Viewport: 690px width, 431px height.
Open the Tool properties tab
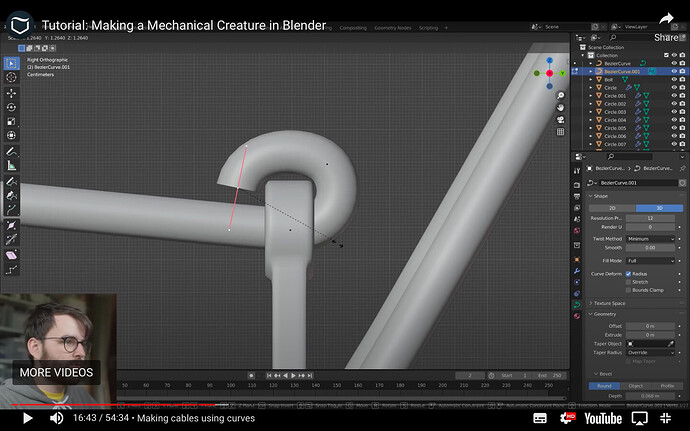pos(577,171)
